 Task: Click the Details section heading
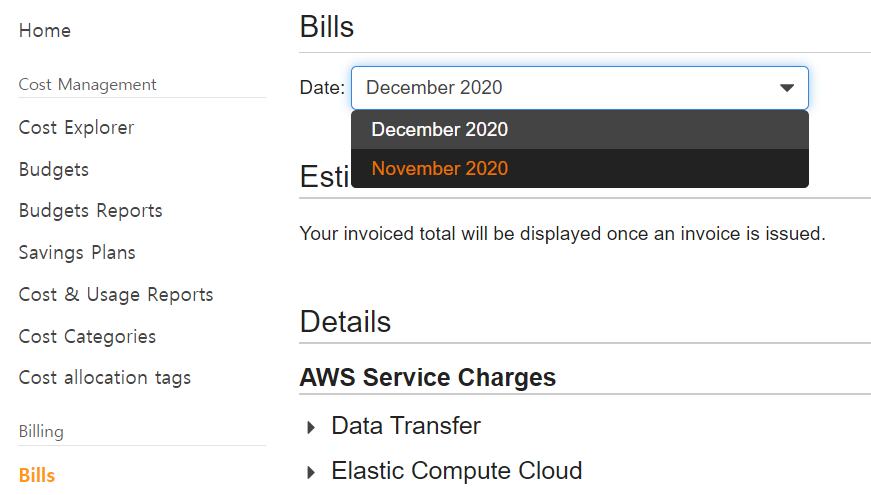pyautogui.click(x=345, y=322)
